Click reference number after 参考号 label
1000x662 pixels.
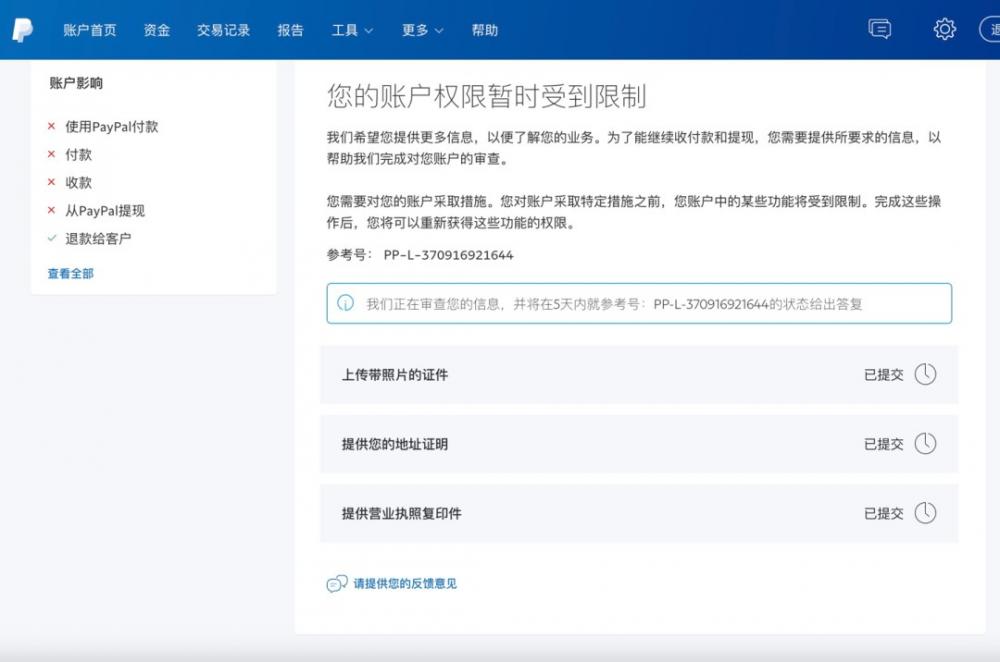coord(448,255)
